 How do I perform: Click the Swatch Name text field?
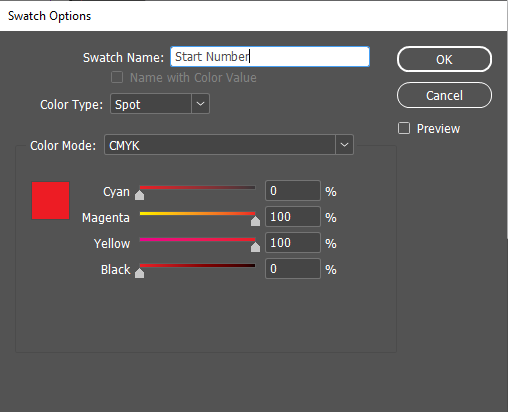[x=270, y=57]
